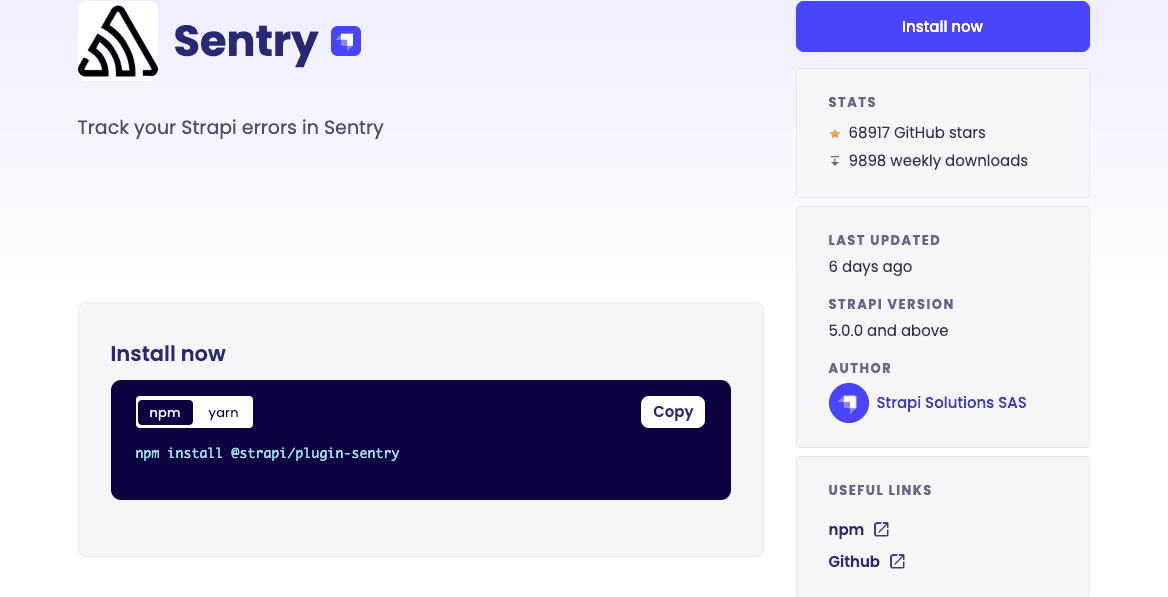
Task: Click the npm install command text
Action: [267, 453]
